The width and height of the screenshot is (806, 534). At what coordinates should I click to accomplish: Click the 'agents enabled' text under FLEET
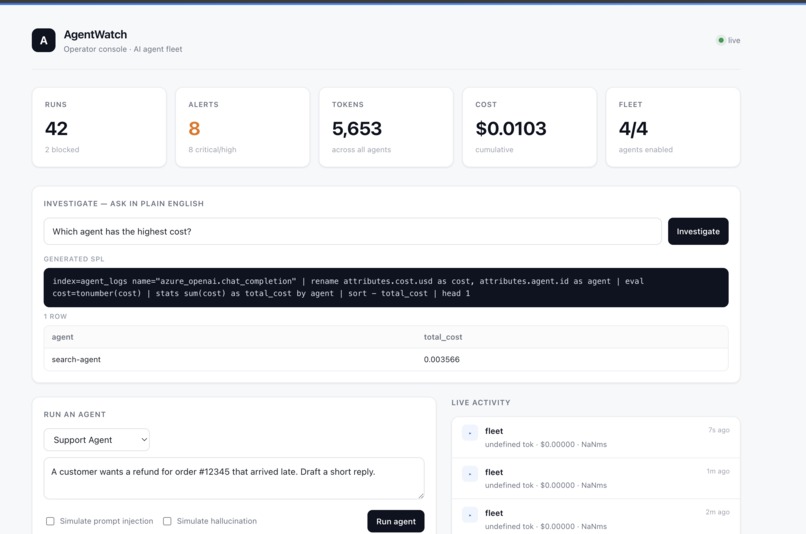pos(646,150)
